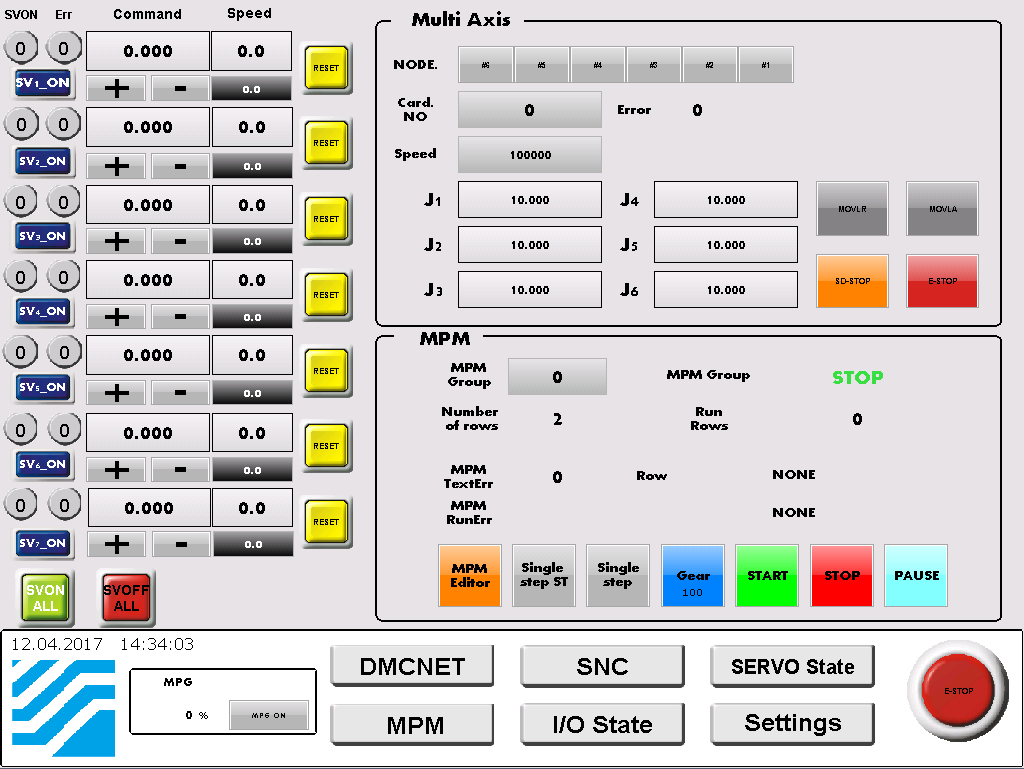This screenshot has height=769, width=1024.
Task: Toggle the SV1_ON servo switch
Action: coord(42,83)
